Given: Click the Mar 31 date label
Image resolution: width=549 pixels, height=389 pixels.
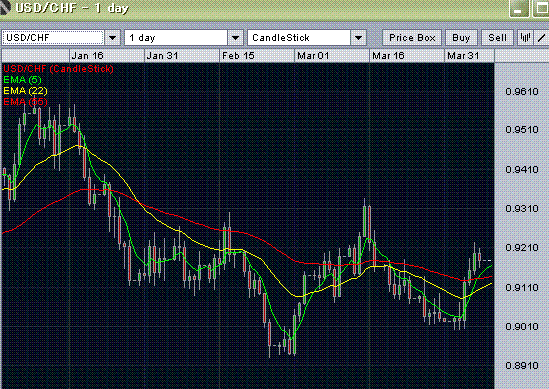Looking at the screenshot, I should tap(463, 56).
